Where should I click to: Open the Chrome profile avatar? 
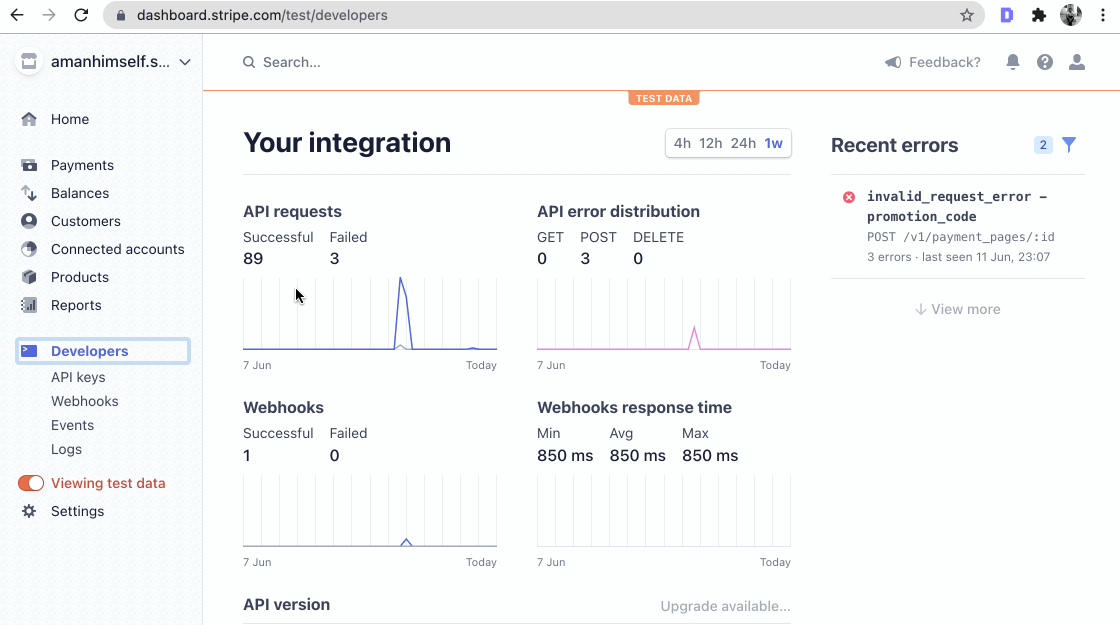coord(1071,15)
